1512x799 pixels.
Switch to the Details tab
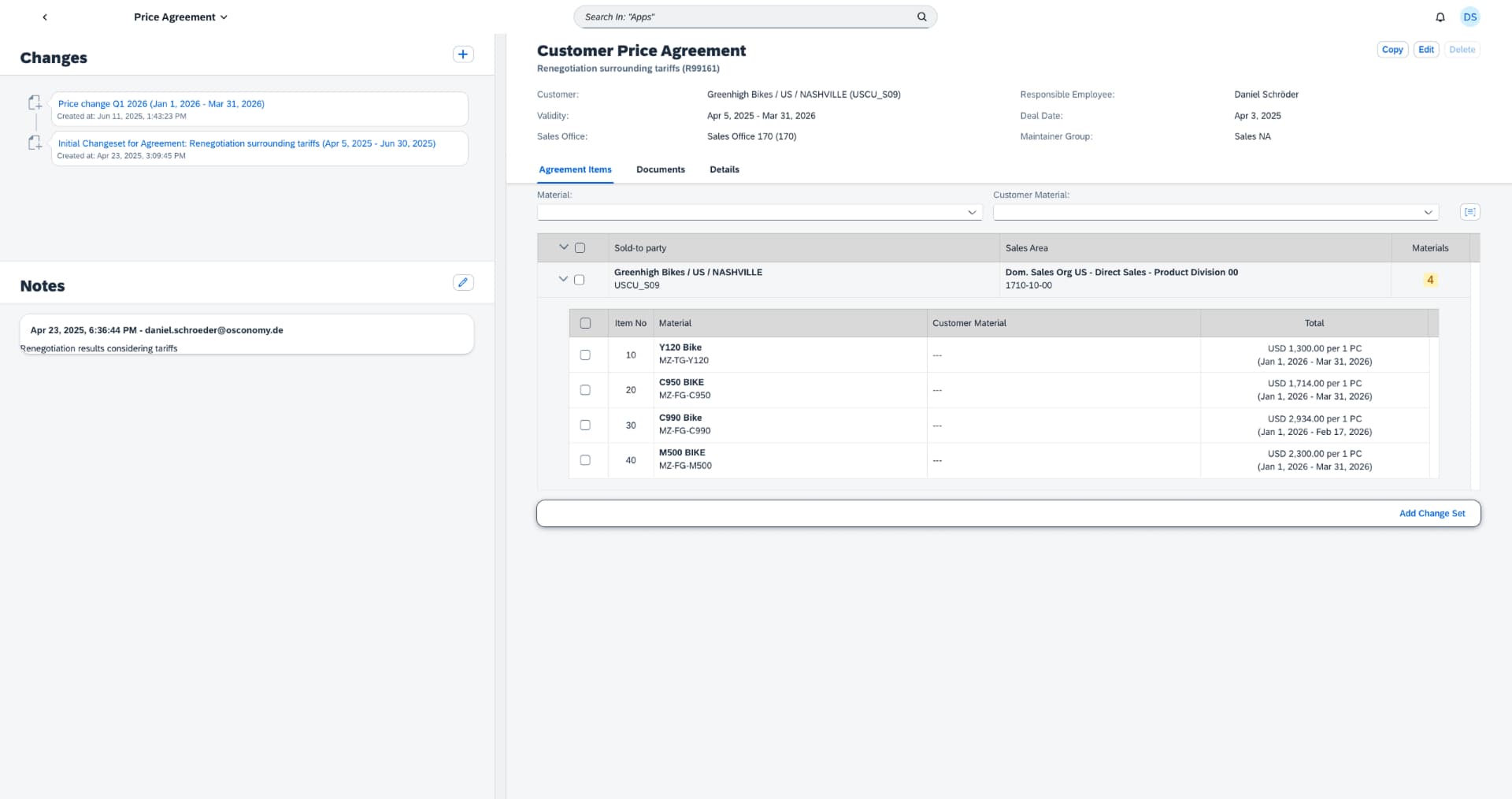click(x=724, y=169)
